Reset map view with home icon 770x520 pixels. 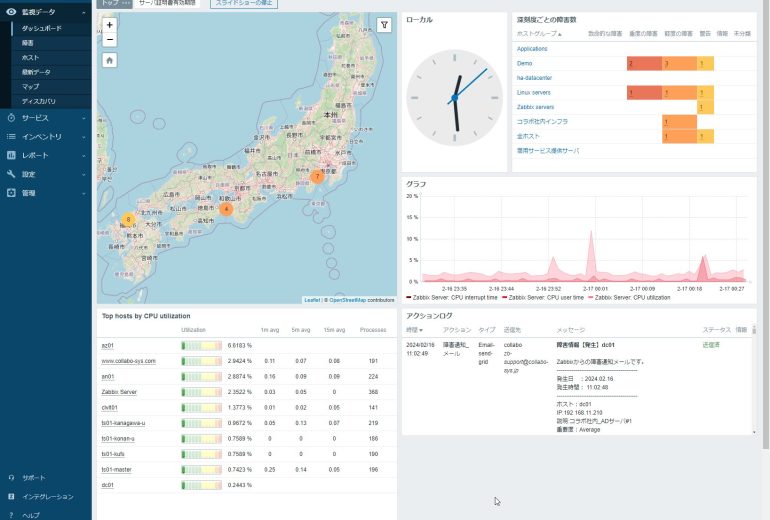[x=110, y=60]
